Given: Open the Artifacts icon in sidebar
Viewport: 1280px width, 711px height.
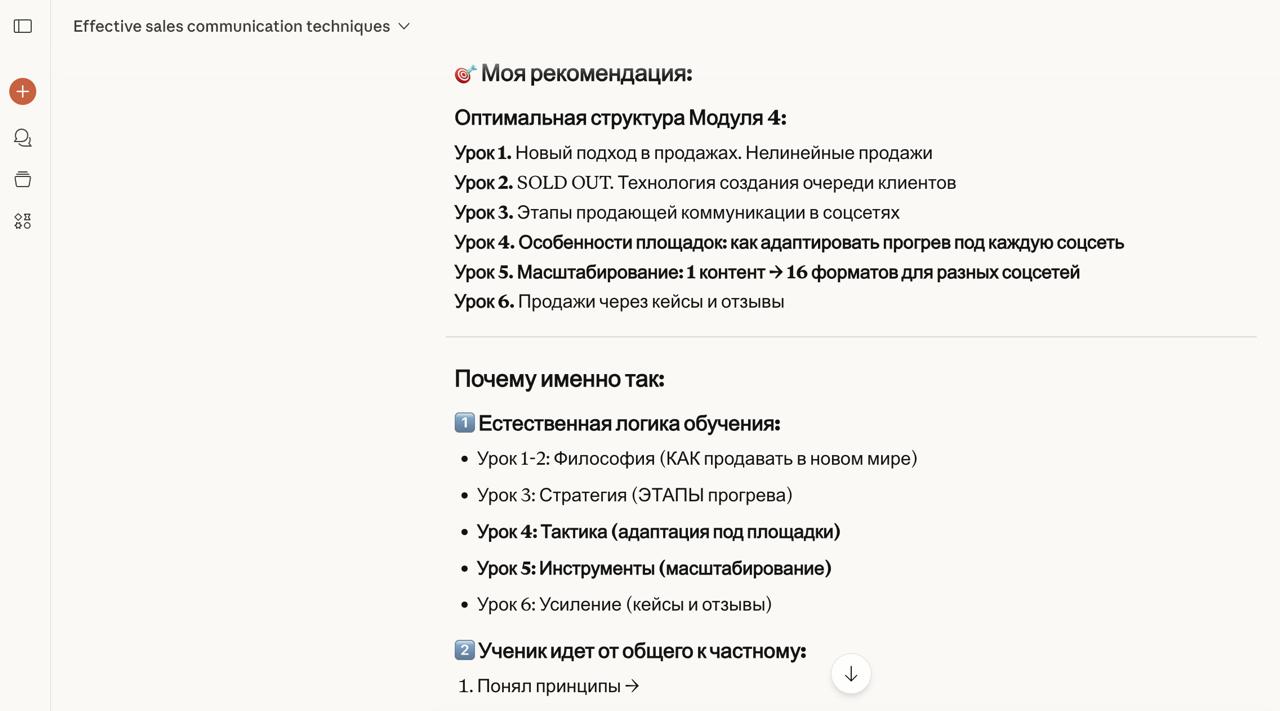Looking at the screenshot, I should pos(23,221).
